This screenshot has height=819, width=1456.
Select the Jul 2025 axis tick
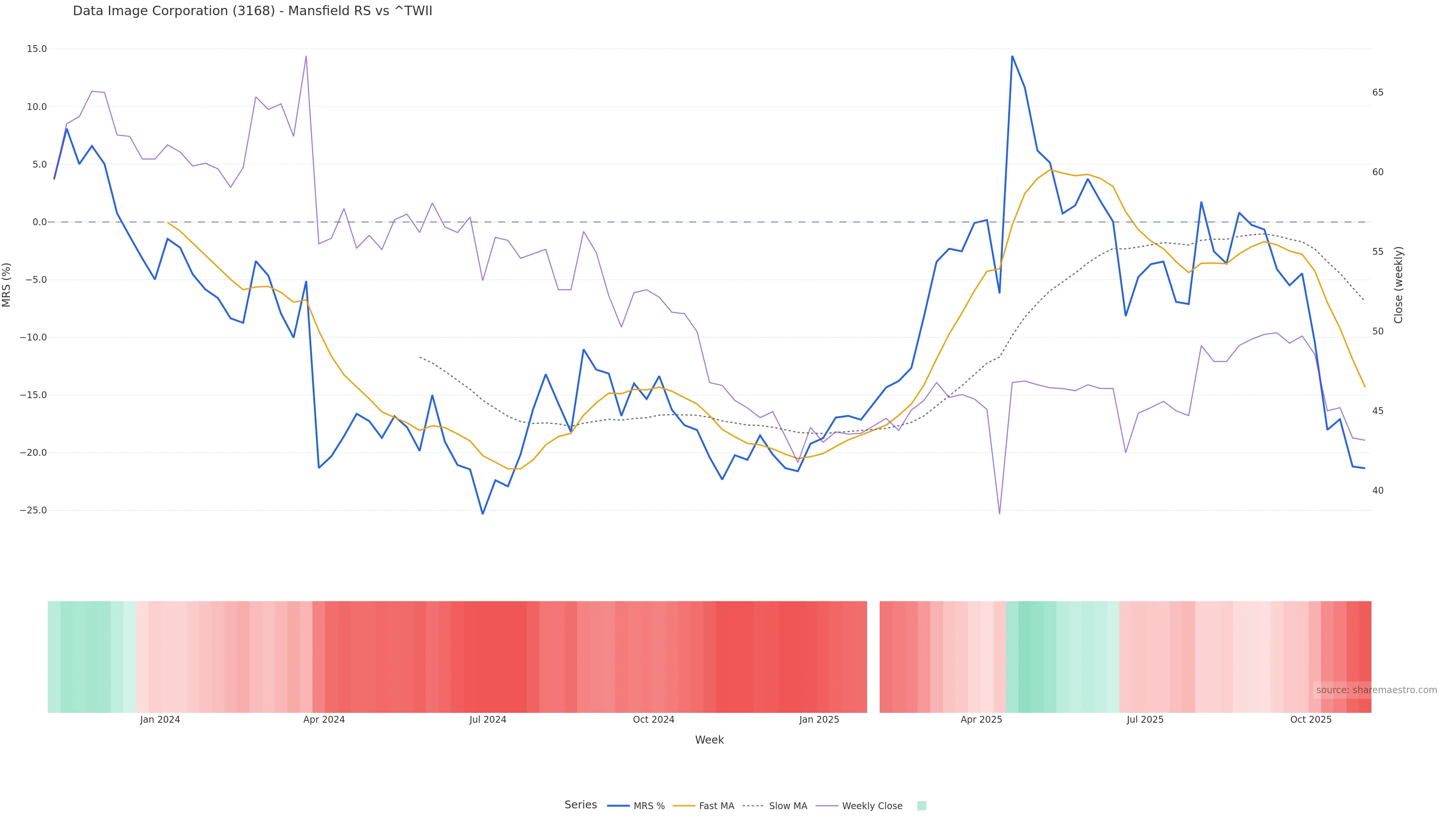(x=1145, y=720)
